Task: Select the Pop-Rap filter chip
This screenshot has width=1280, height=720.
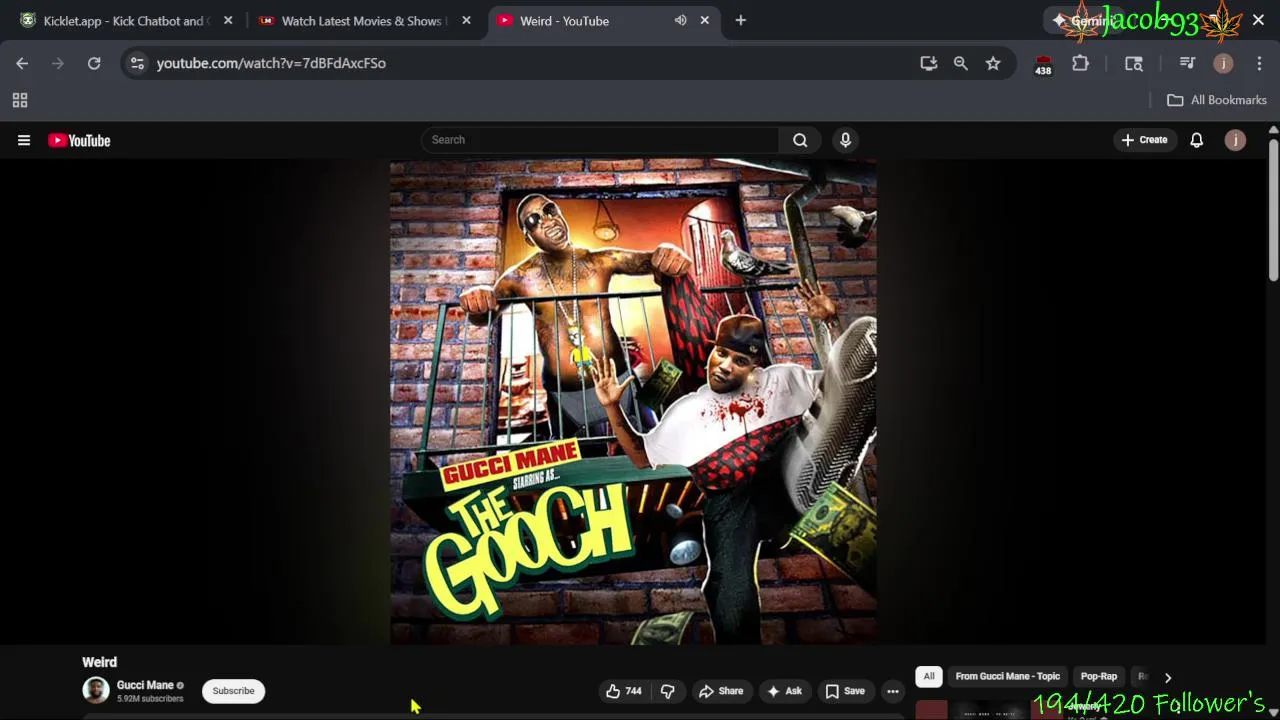Action: [1098, 677]
